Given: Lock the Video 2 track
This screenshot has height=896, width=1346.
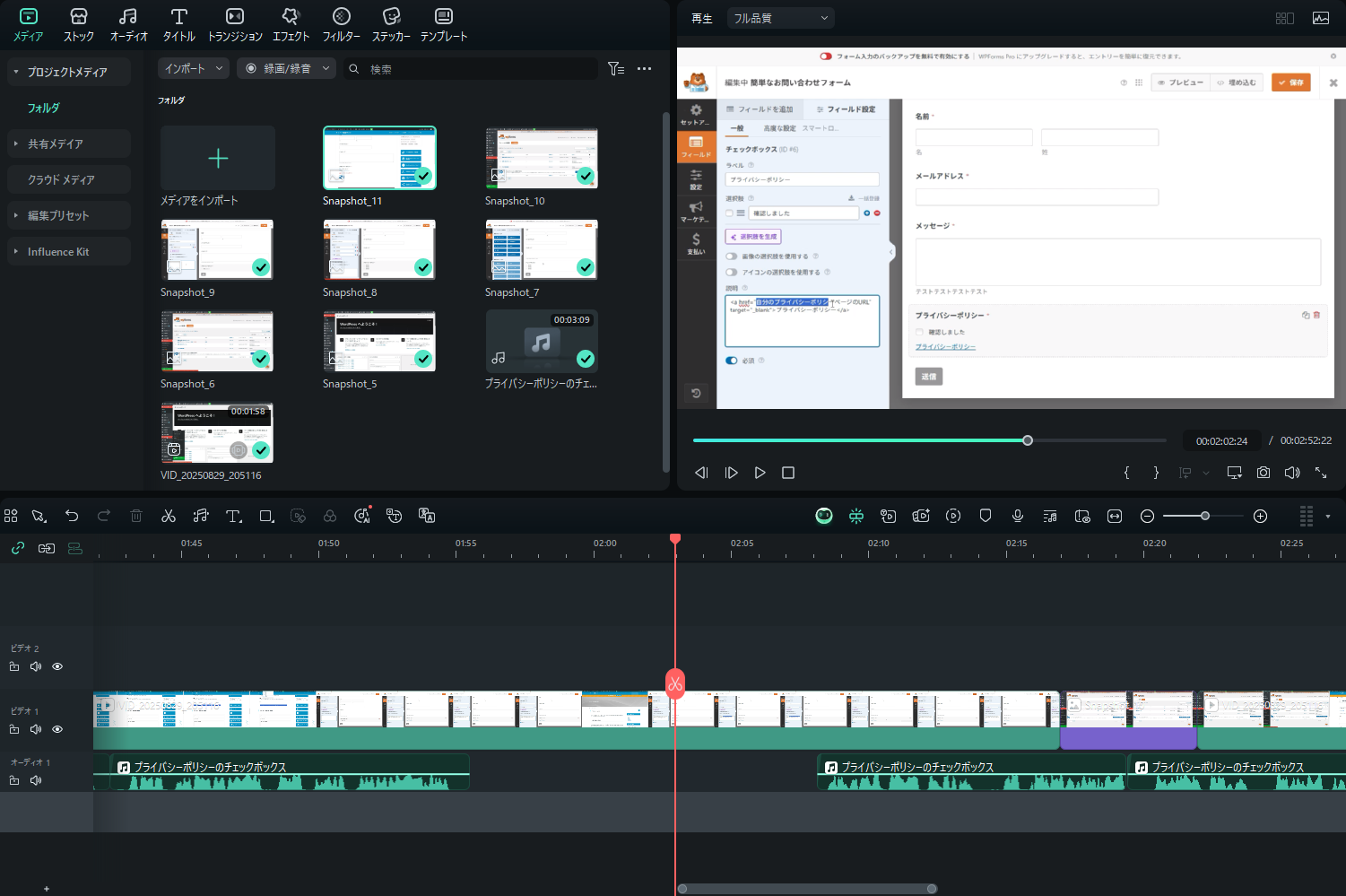Looking at the screenshot, I should point(14,666).
